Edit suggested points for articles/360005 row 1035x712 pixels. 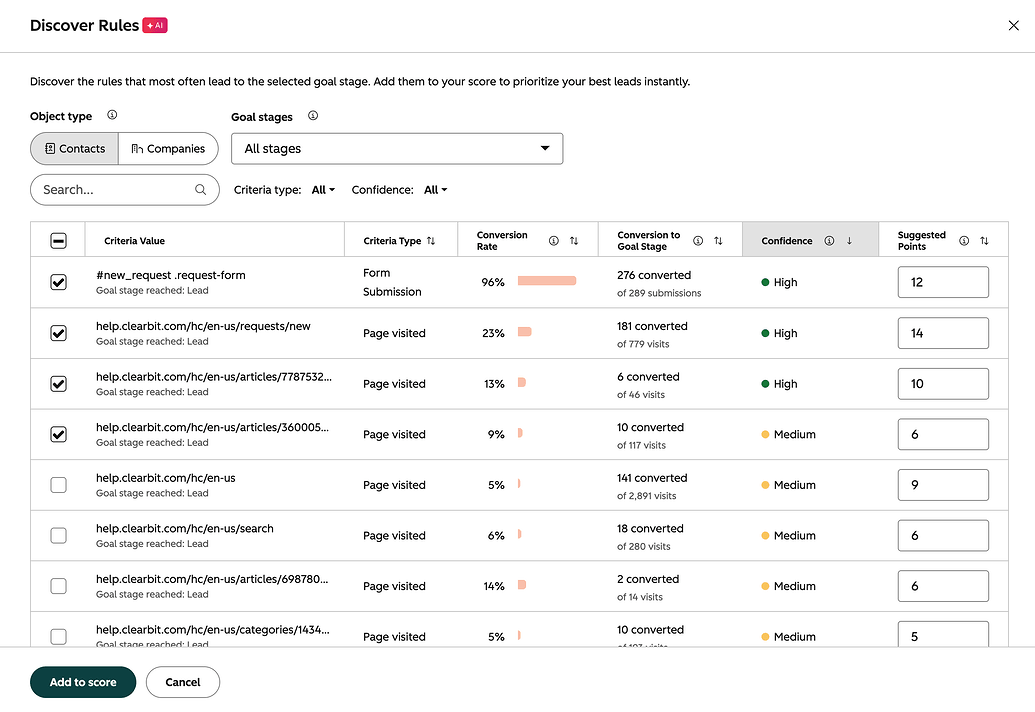(x=943, y=434)
